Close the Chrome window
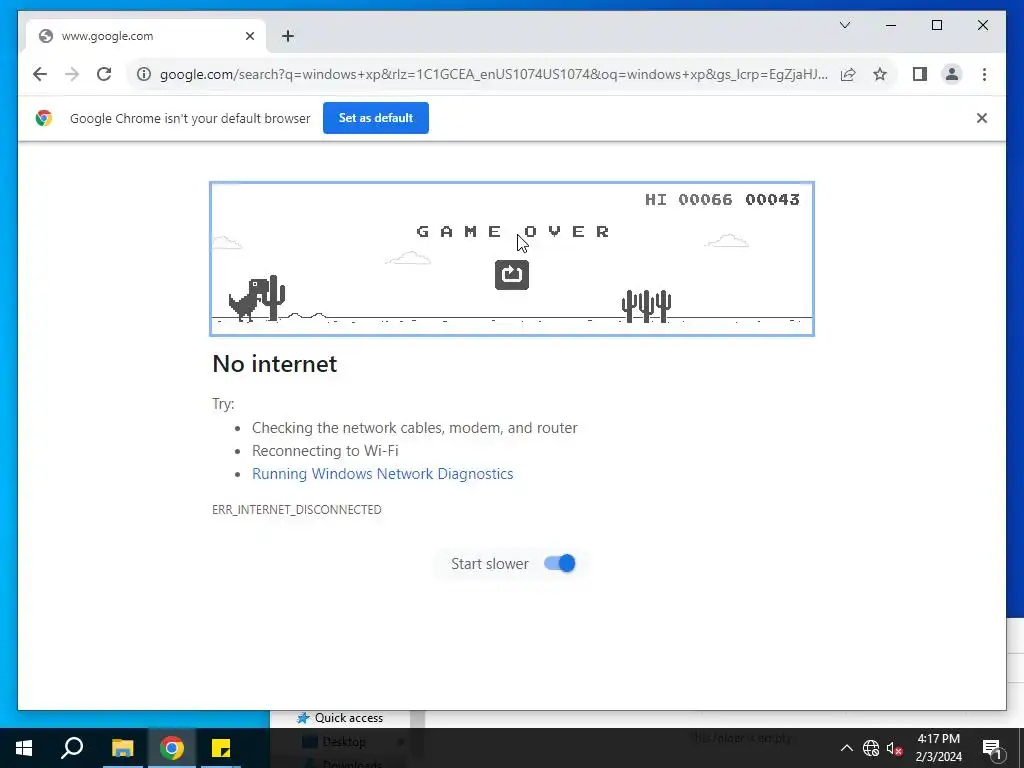 click(x=982, y=25)
